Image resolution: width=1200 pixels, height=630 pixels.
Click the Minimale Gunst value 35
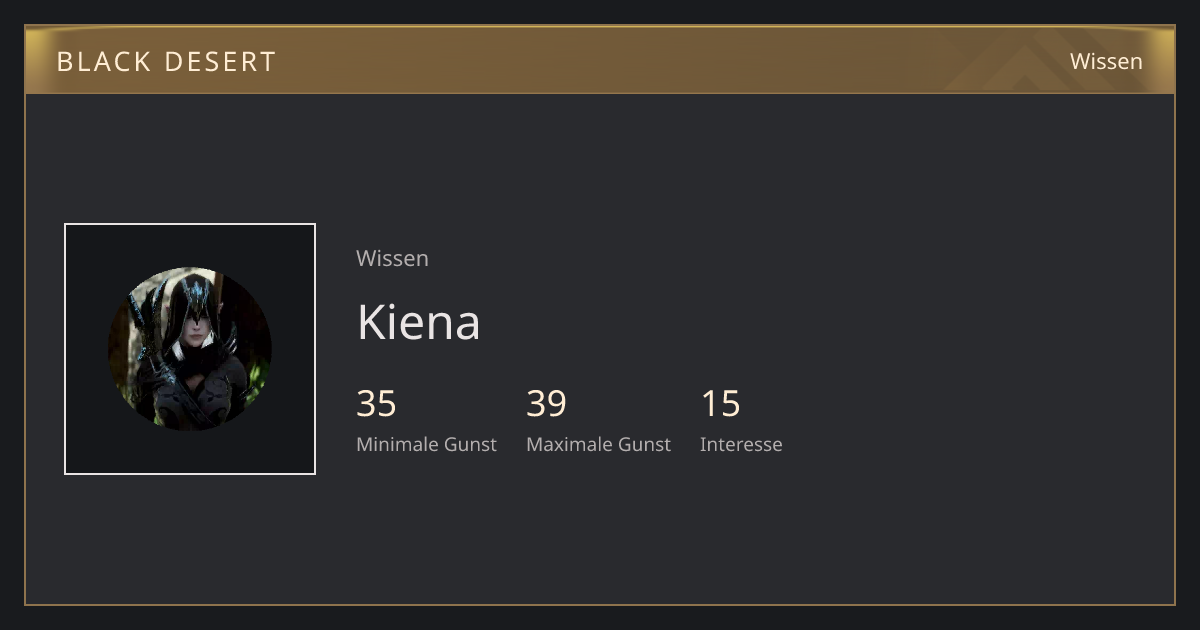click(x=376, y=404)
